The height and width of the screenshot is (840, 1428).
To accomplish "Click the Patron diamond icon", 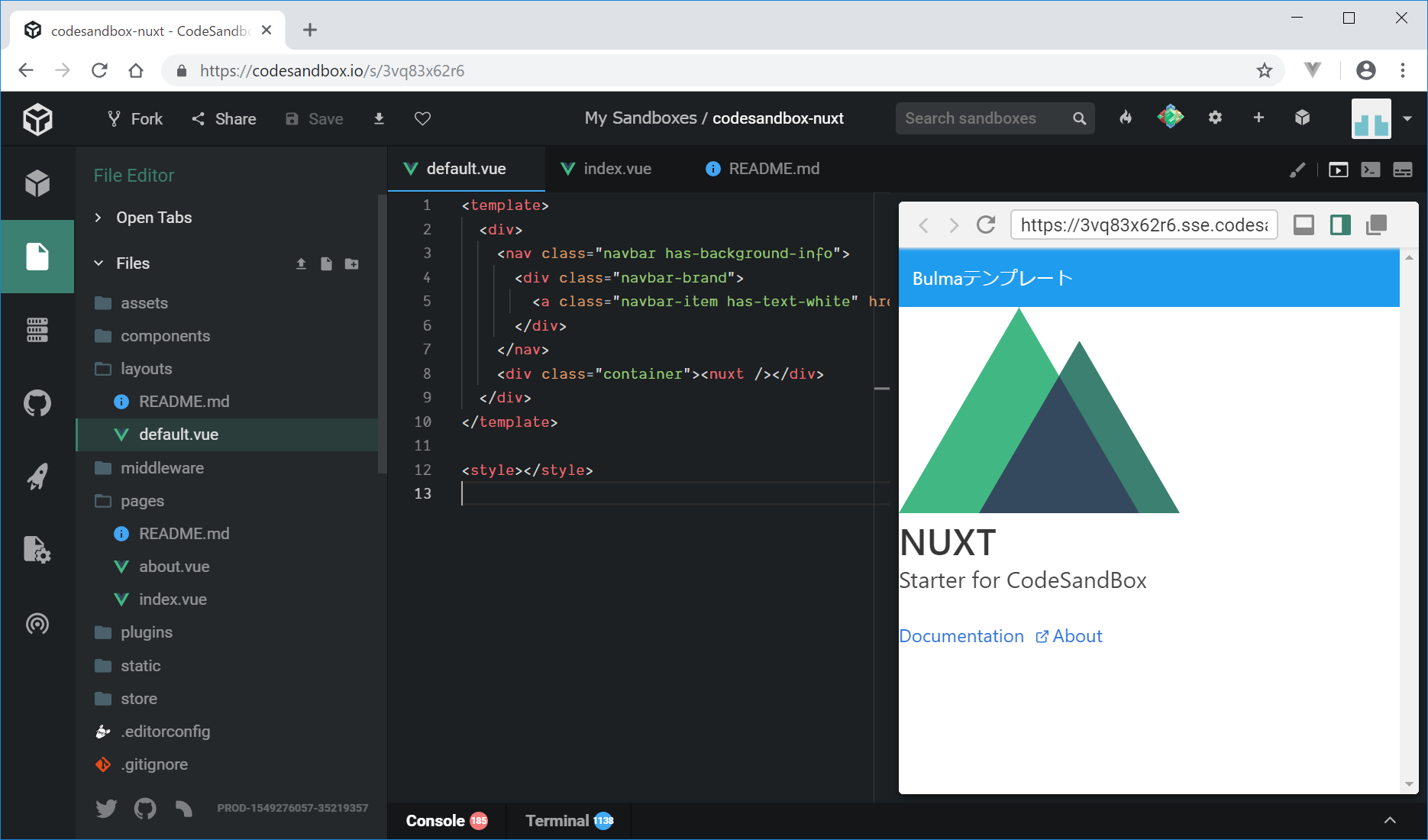I will (1170, 118).
